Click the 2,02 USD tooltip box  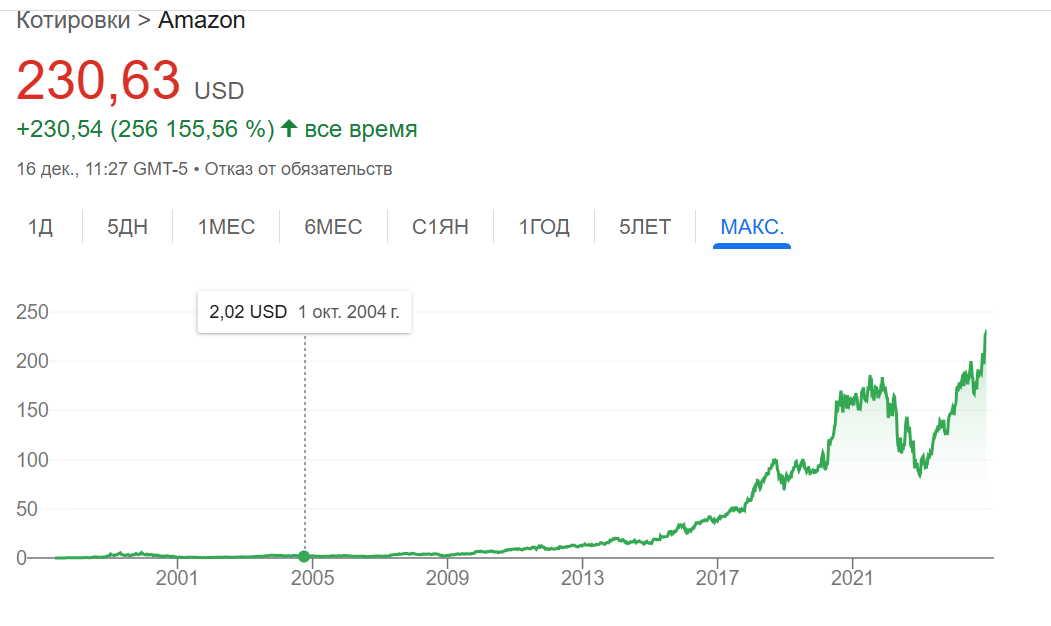point(304,312)
